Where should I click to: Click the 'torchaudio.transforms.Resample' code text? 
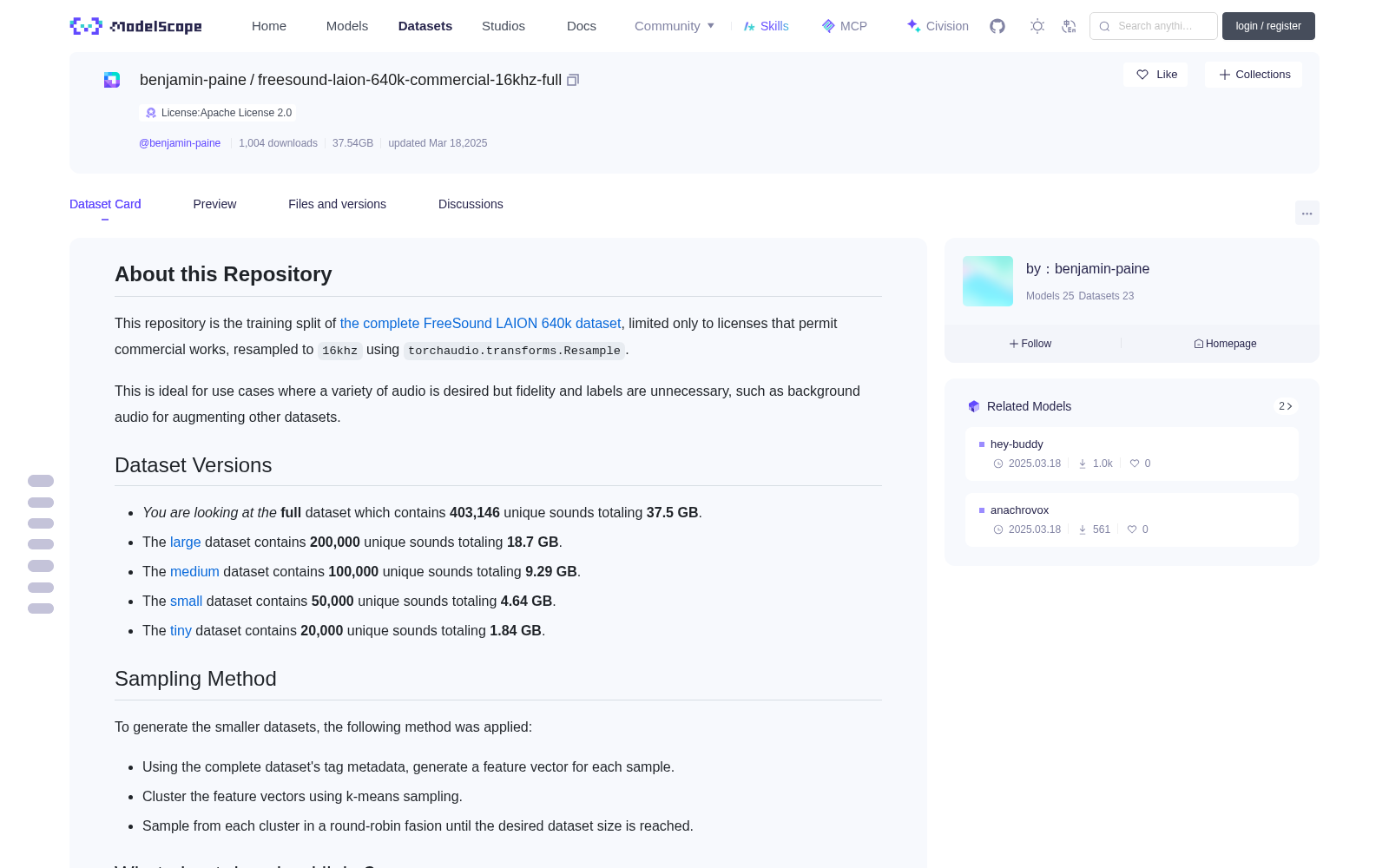click(514, 351)
